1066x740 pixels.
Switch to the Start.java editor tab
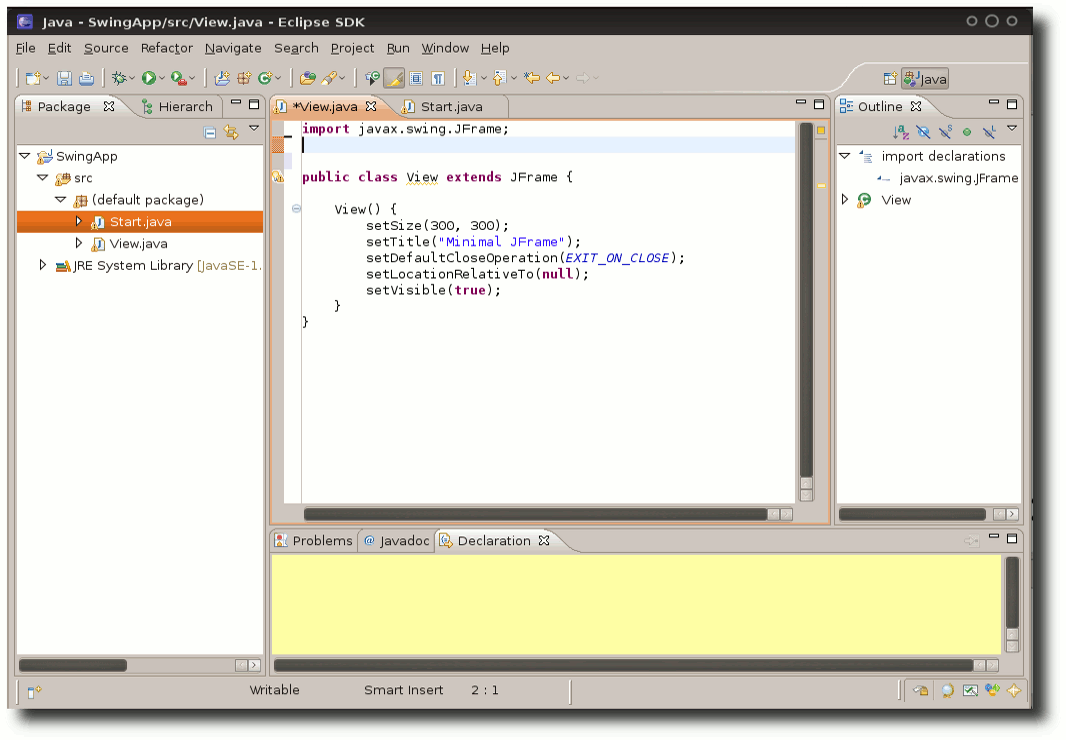(x=451, y=107)
